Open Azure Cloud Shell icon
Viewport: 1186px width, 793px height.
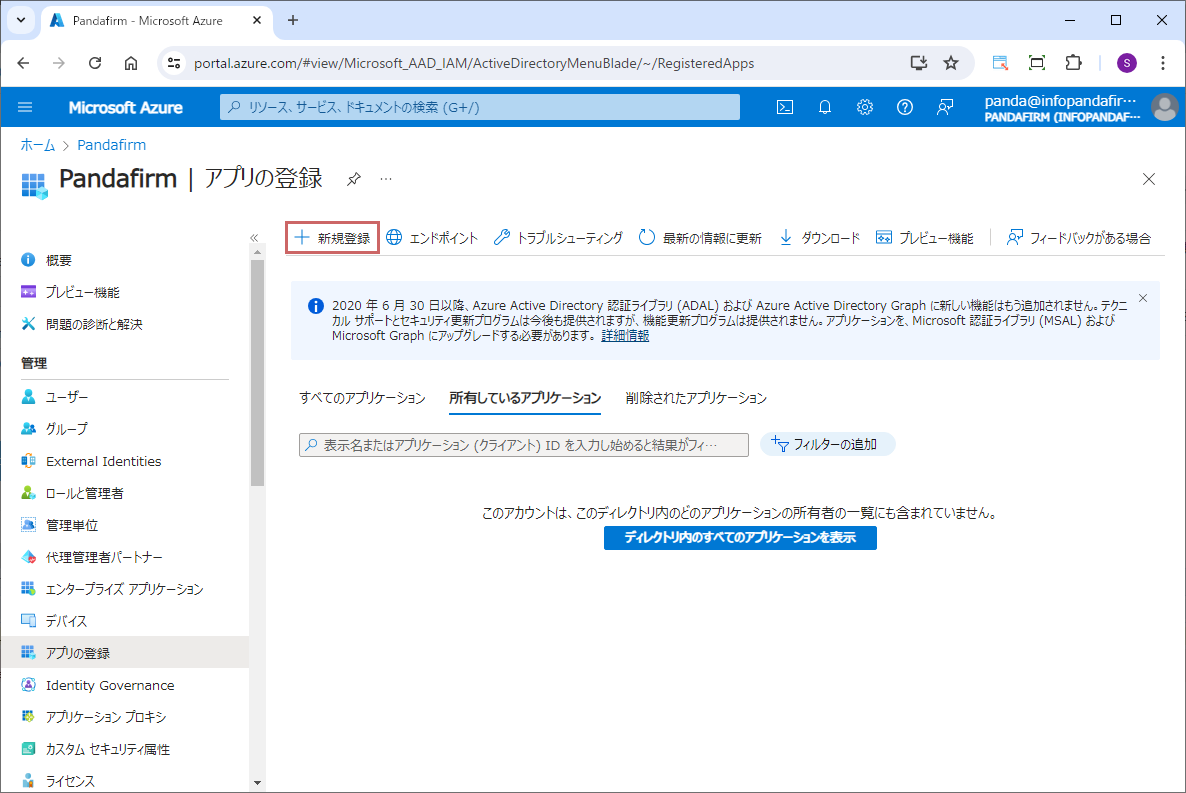tap(785, 107)
